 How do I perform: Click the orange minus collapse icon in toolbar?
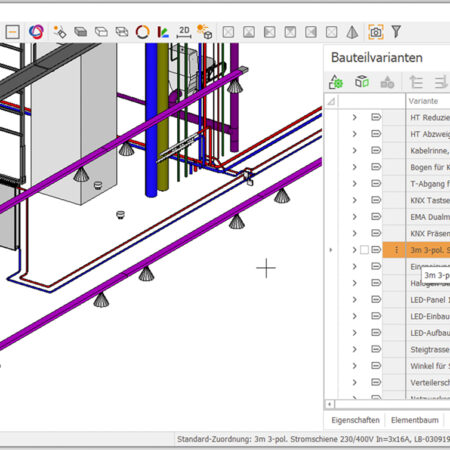pyautogui.click(x=13, y=32)
